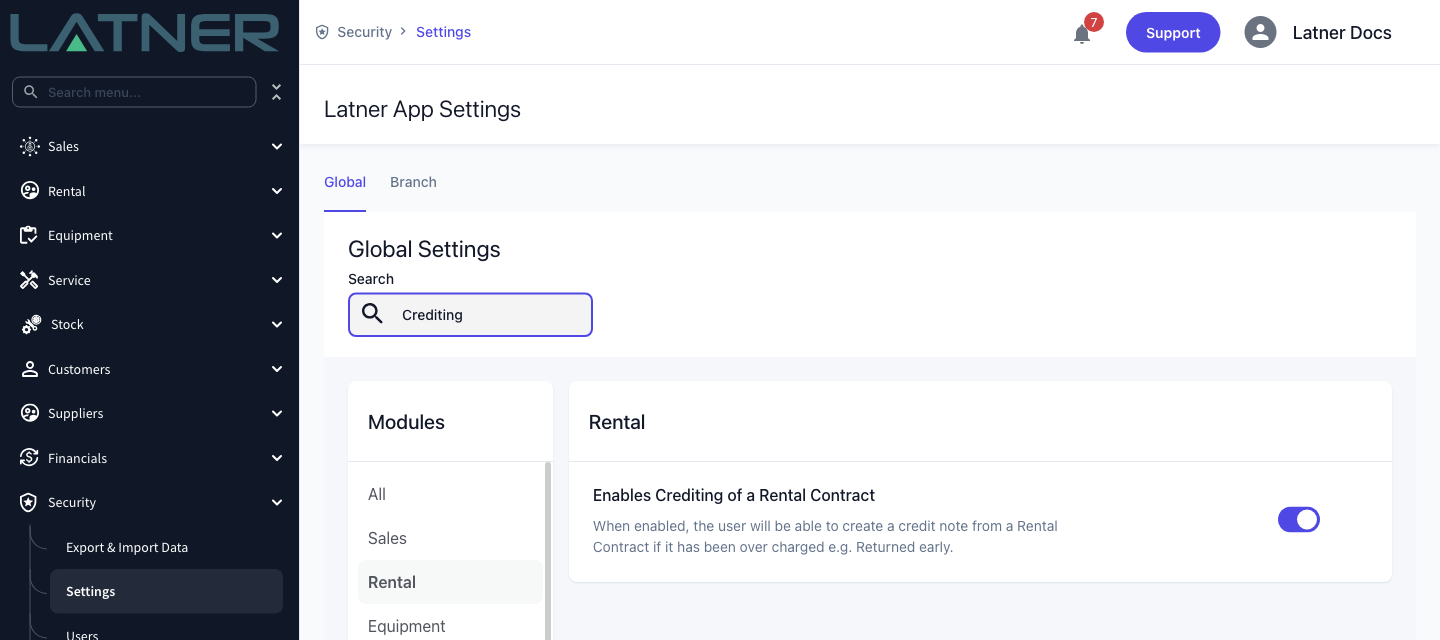
Task: Toggle Enables Crediting of a Rental Contract
Action: pos(1299,519)
